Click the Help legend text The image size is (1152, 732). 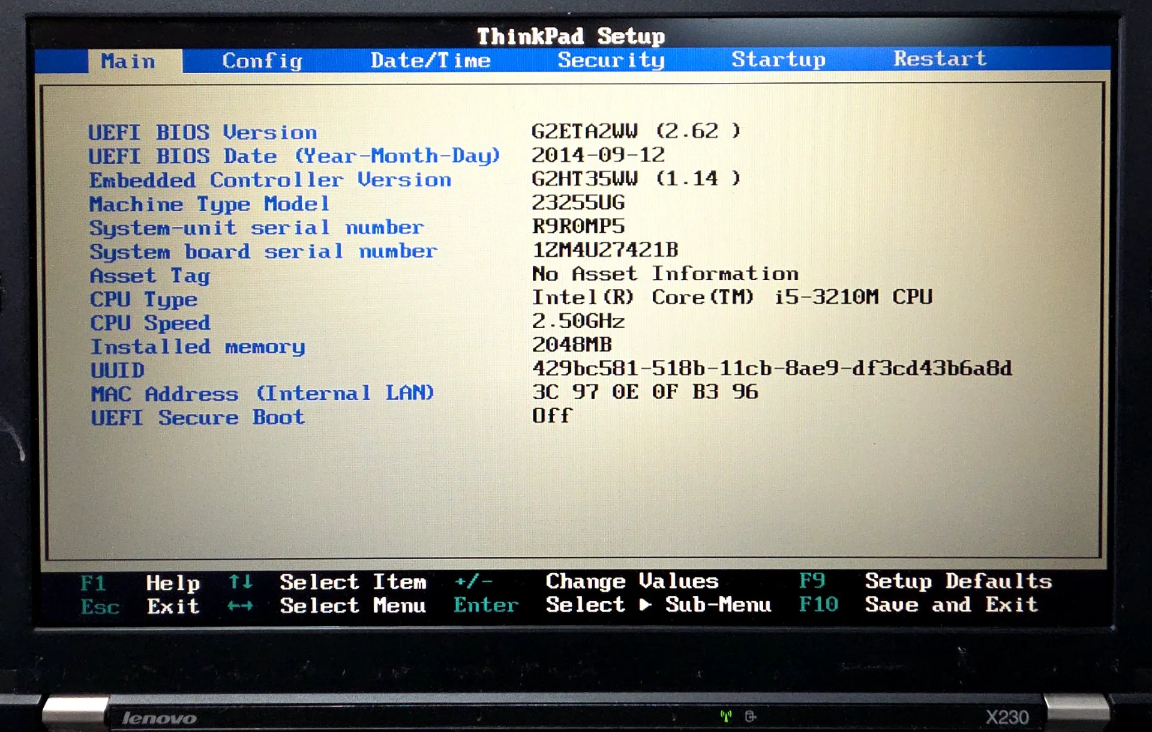point(173,584)
